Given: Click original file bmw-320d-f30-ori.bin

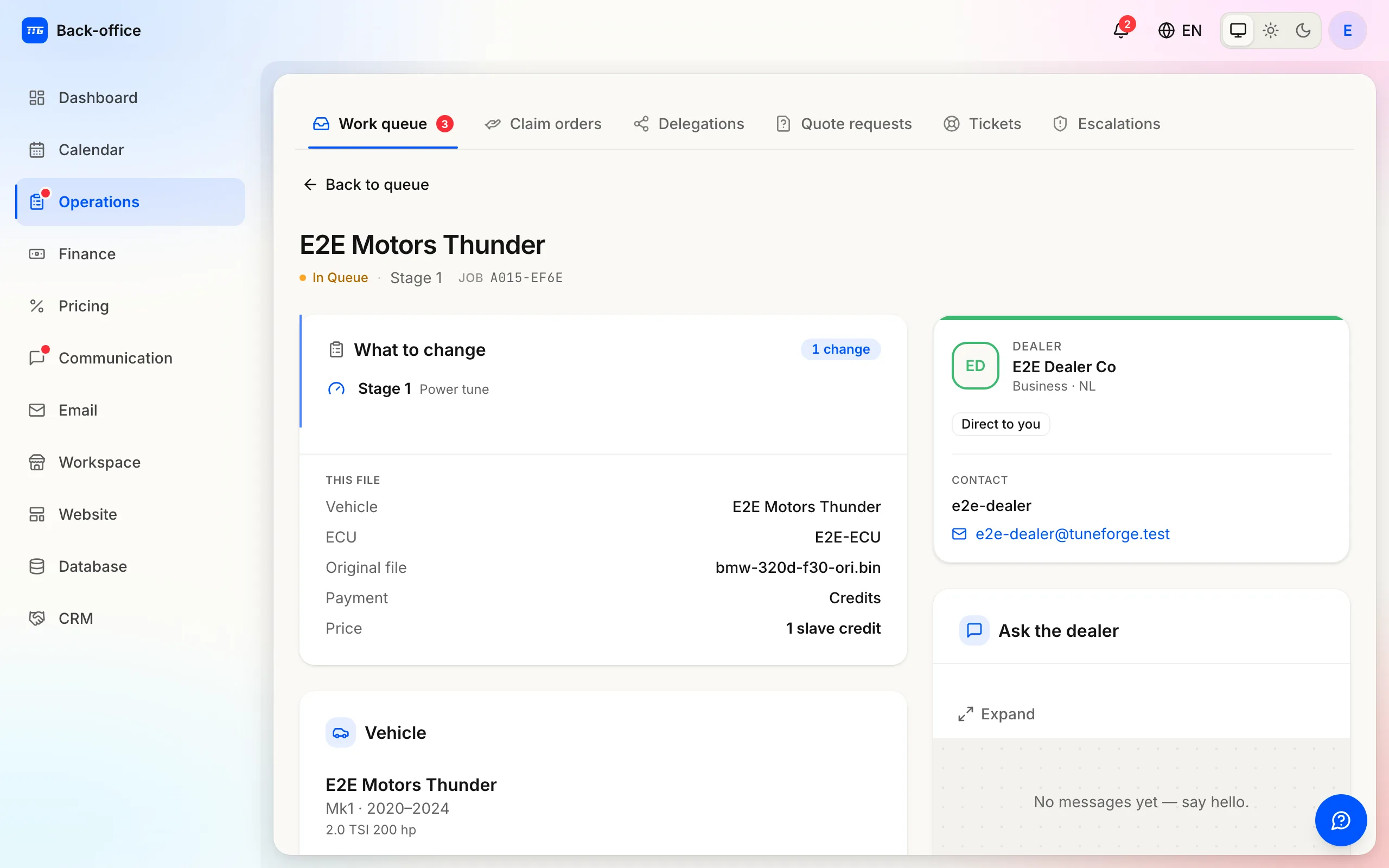Looking at the screenshot, I should click(798, 568).
